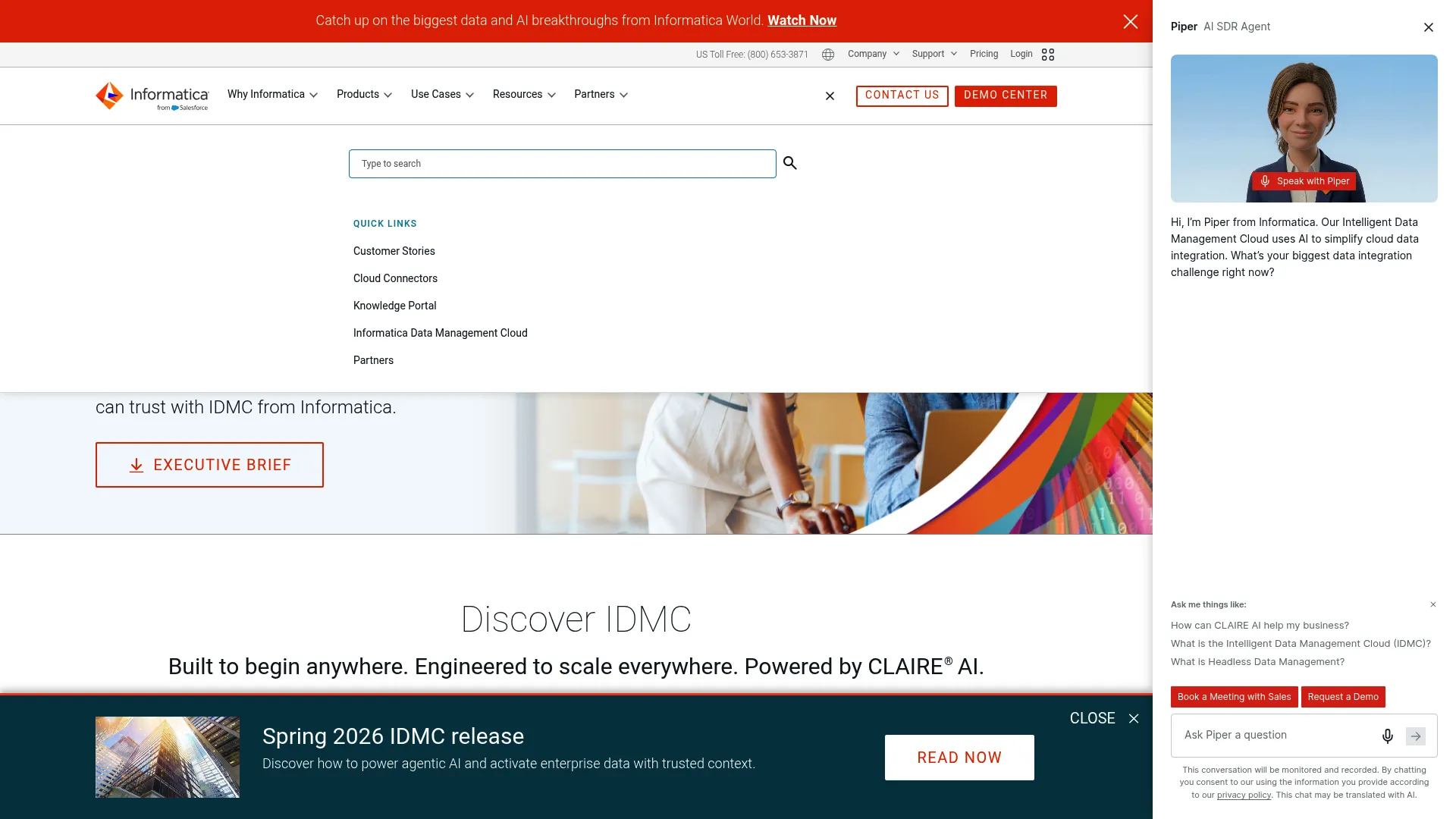
Task: Click the READ NOW button
Action: tap(959, 758)
